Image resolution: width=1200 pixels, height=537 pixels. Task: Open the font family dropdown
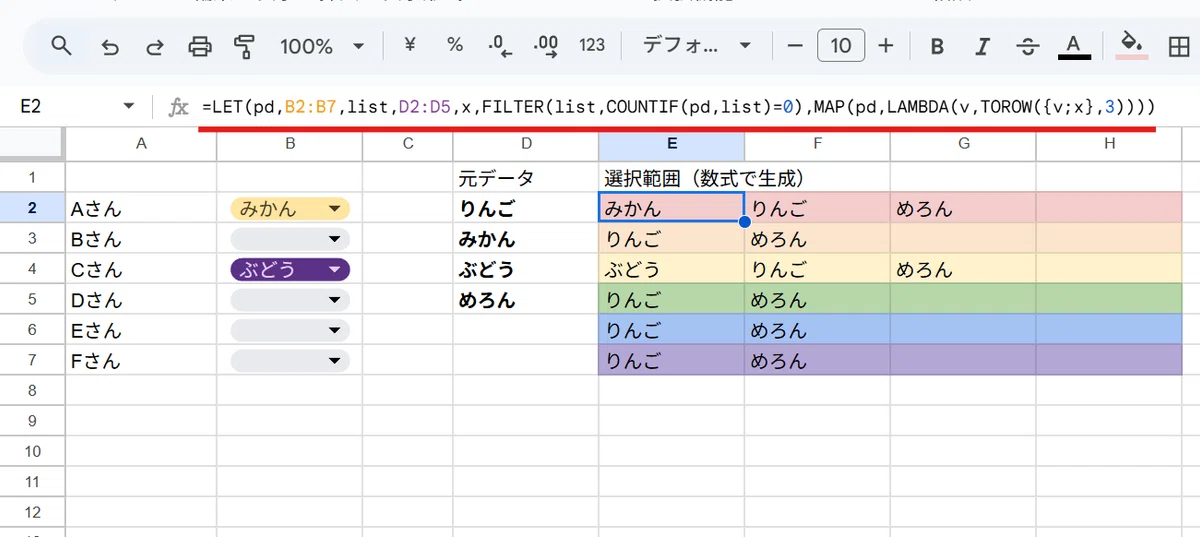[x=696, y=45]
